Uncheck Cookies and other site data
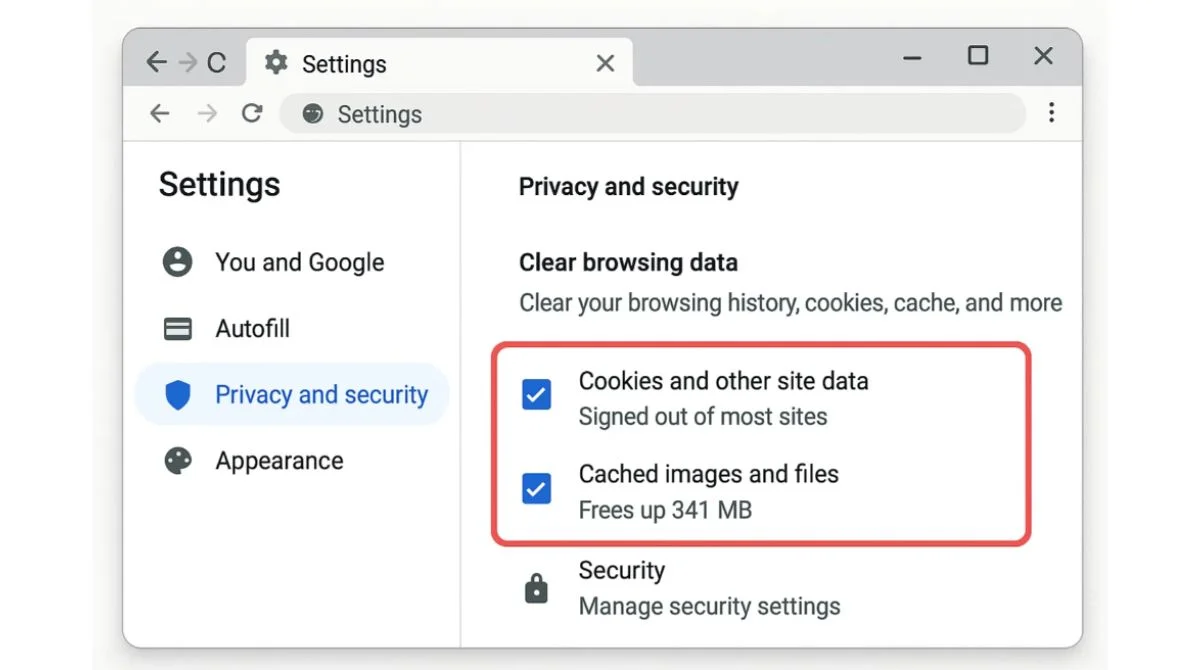The height and width of the screenshot is (670, 1200). [x=537, y=396]
